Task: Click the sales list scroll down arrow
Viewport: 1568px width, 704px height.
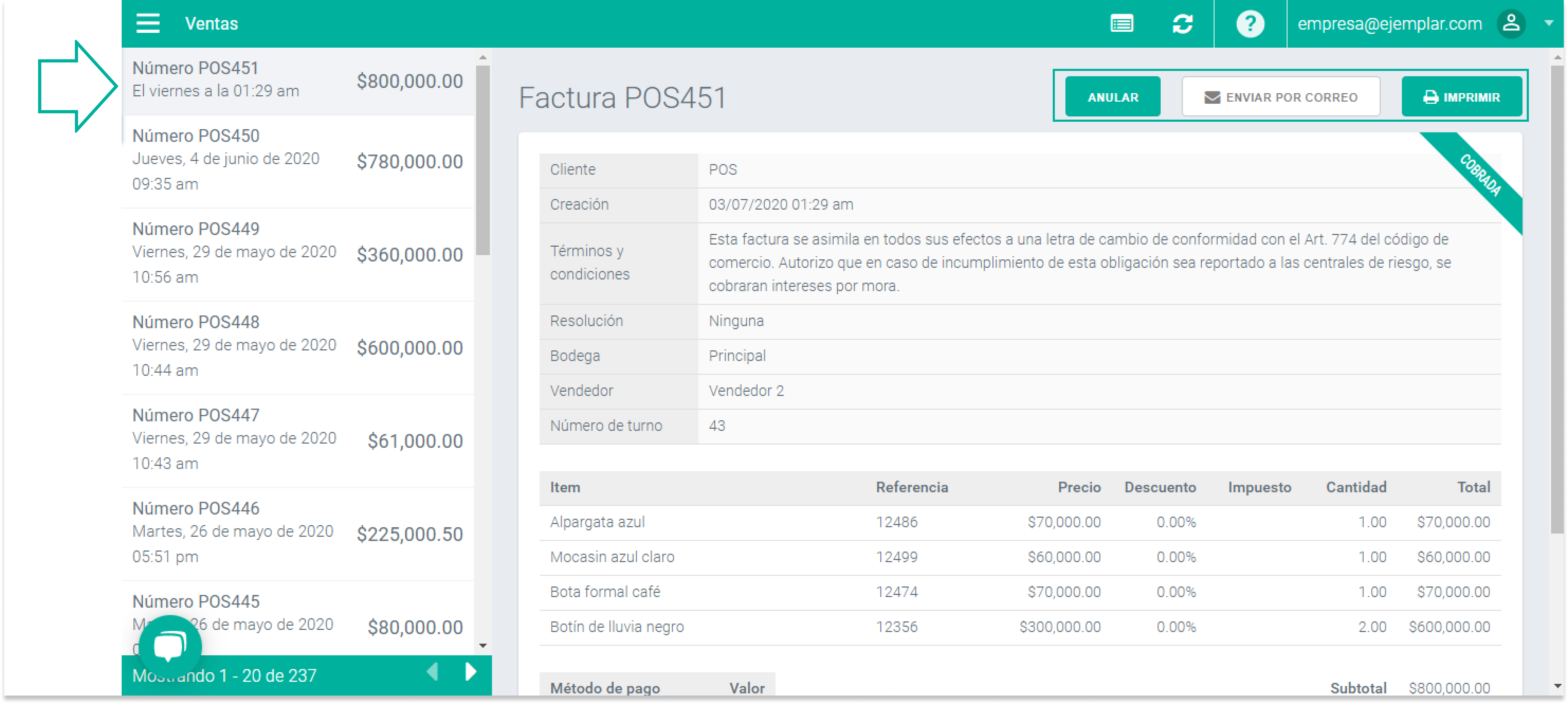Action: [x=483, y=646]
